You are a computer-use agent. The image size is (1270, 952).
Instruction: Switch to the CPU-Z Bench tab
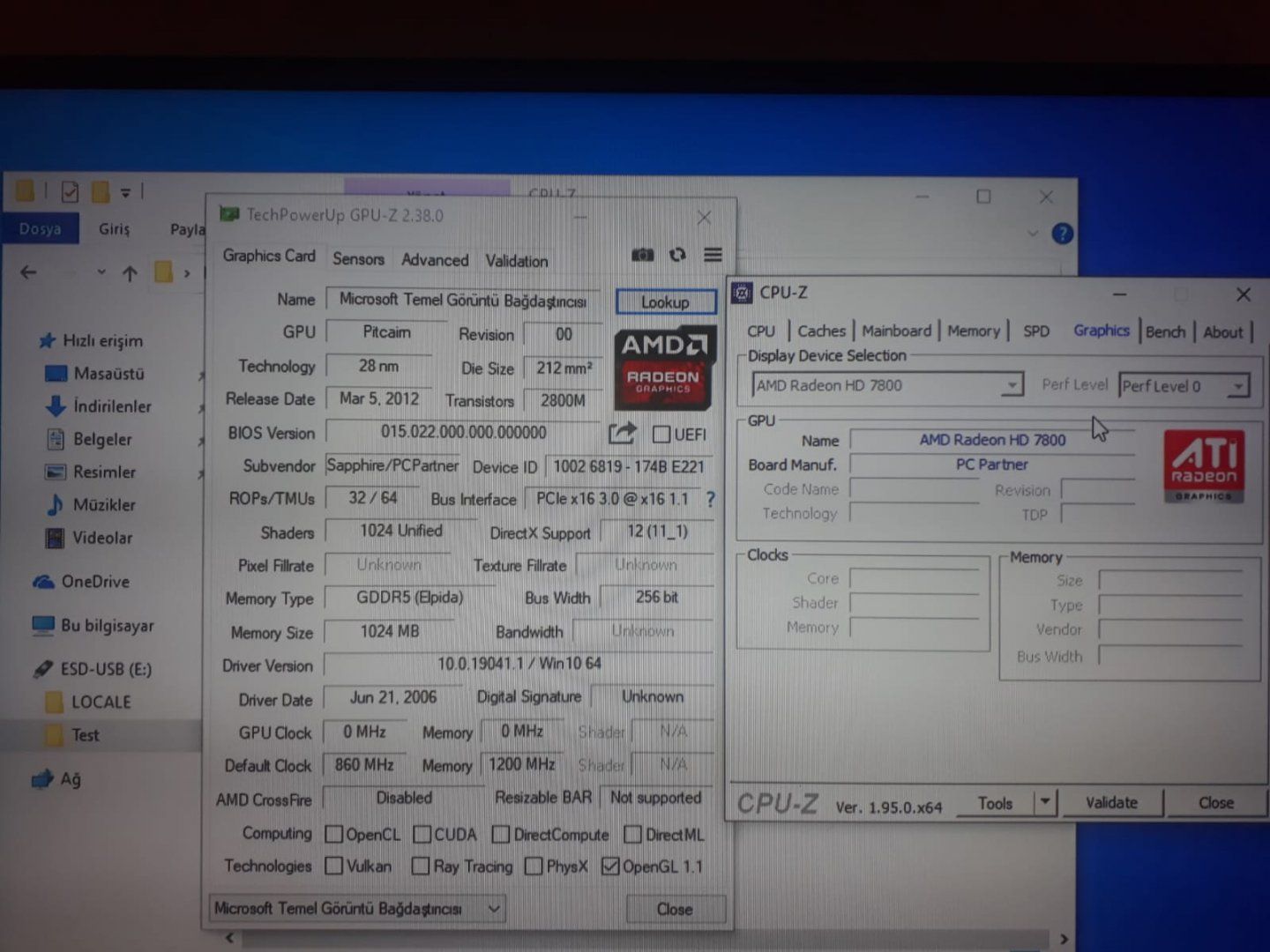[1165, 332]
